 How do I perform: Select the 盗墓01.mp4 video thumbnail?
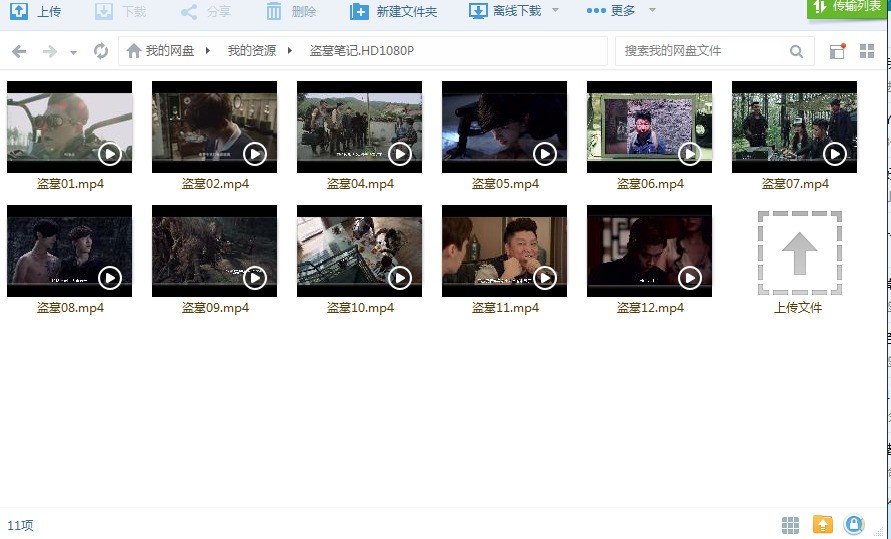69,127
